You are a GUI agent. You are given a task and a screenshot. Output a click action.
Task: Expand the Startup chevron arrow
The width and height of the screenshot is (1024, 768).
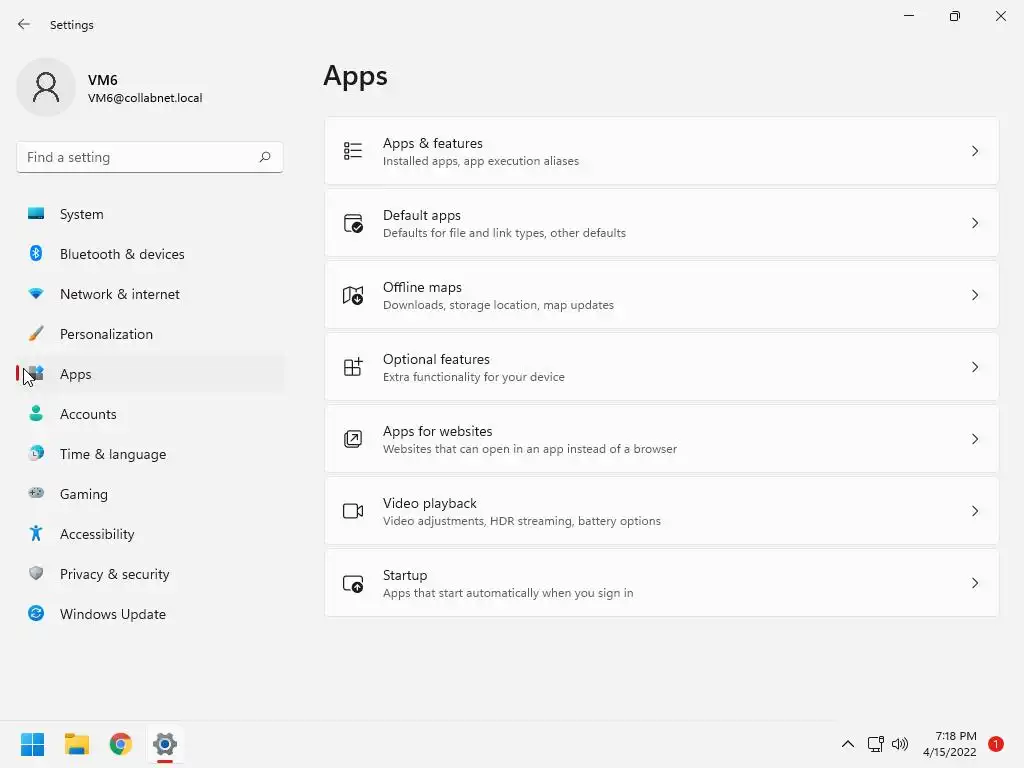tap(975, 583)
